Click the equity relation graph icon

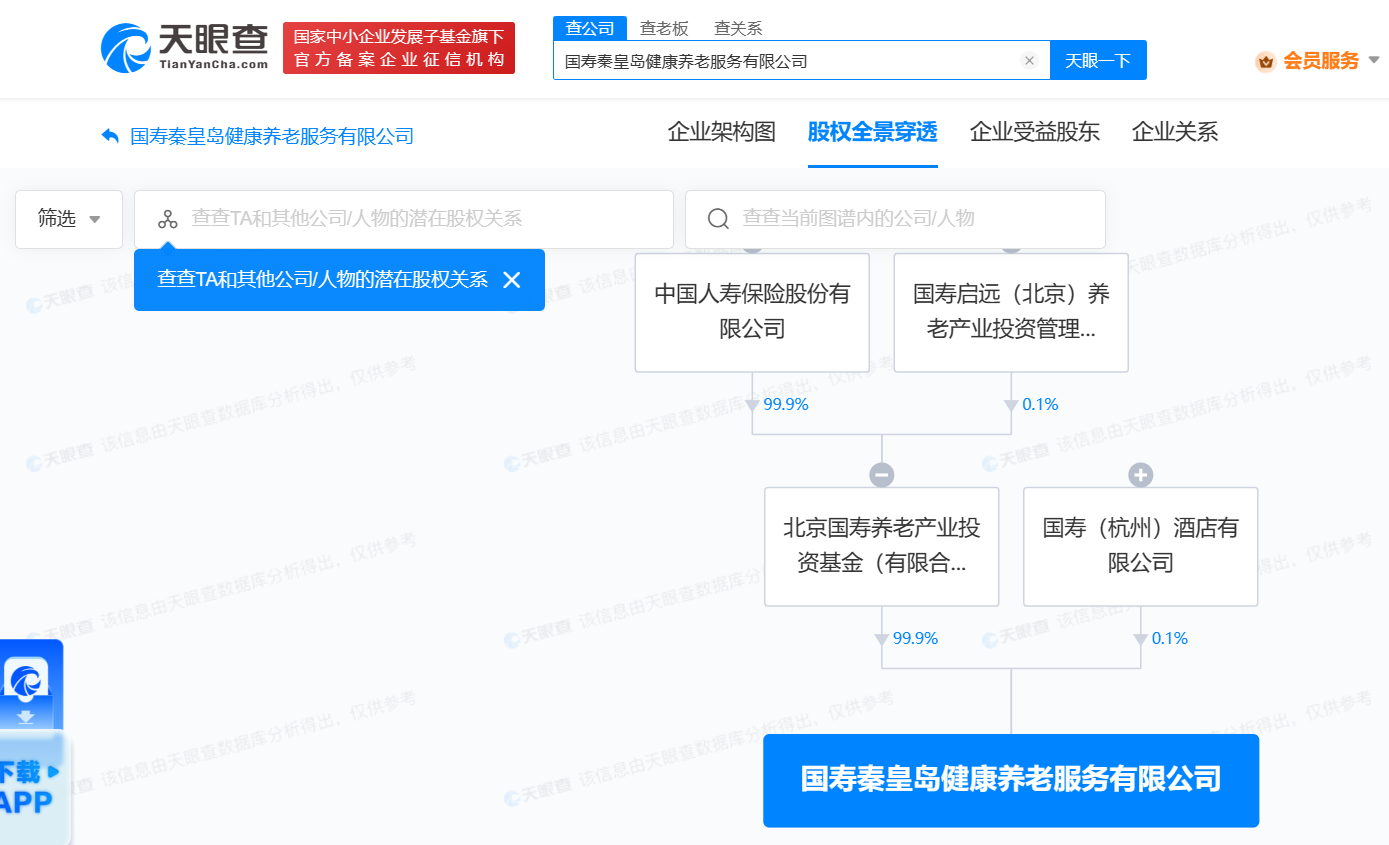pyautogui.click(x=168, y=219)
